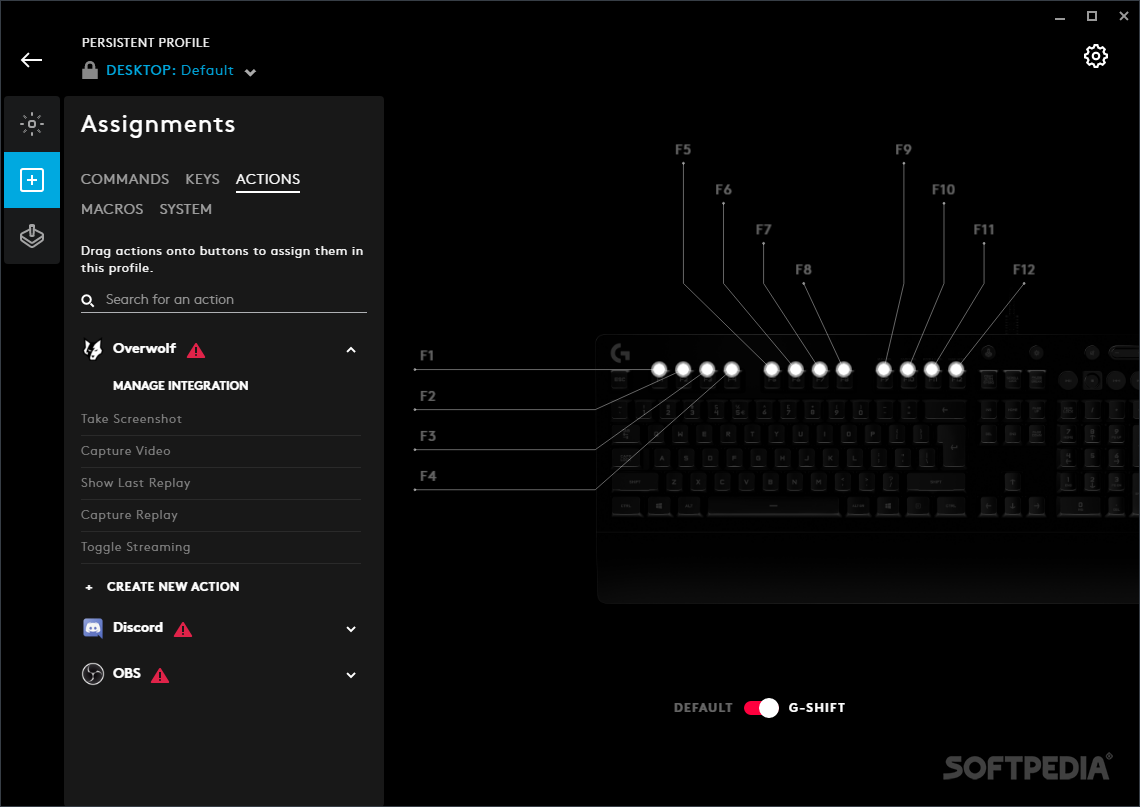This screenshot has width=1140, height=807.
Task: Switch to the KEYS tab
Action: [x=202, y=179]
